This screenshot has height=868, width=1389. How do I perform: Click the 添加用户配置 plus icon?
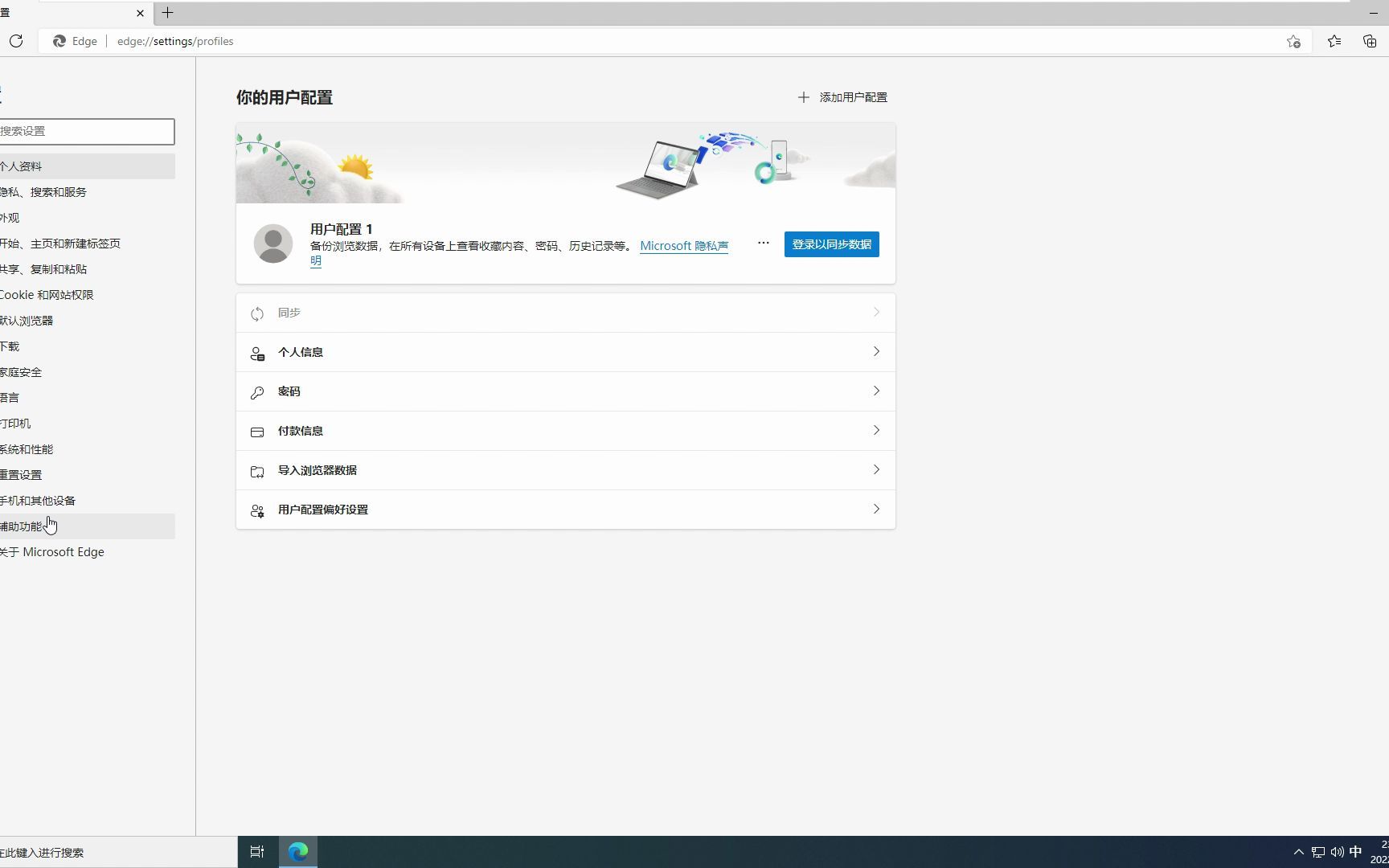click(804, 96)
